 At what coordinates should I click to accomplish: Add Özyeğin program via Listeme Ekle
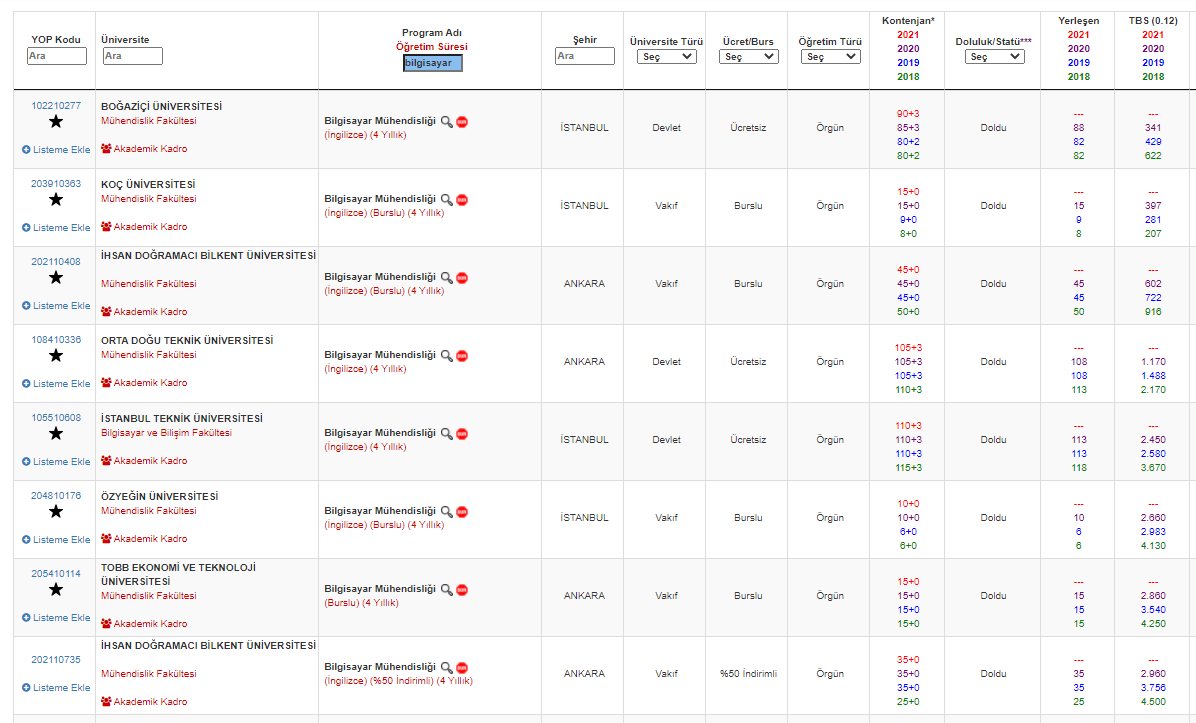[56, 539]
